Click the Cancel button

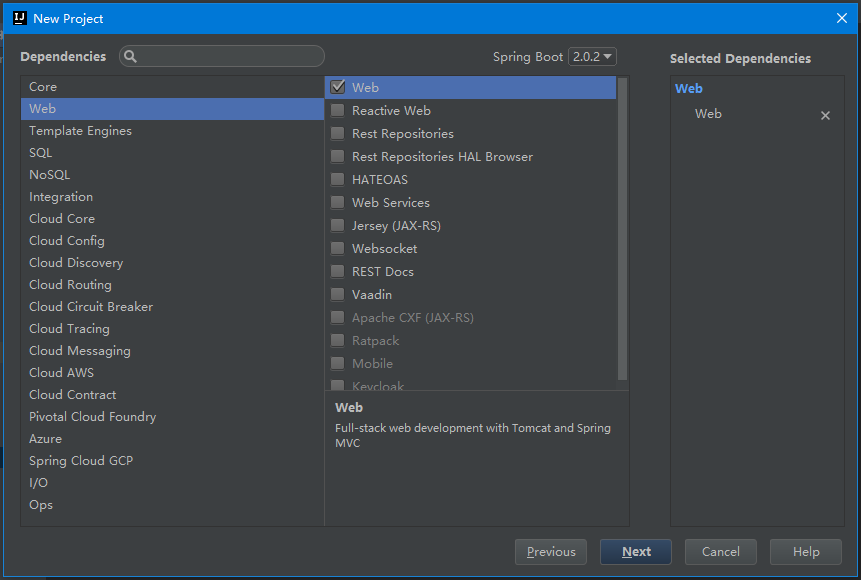coord(720,551)
